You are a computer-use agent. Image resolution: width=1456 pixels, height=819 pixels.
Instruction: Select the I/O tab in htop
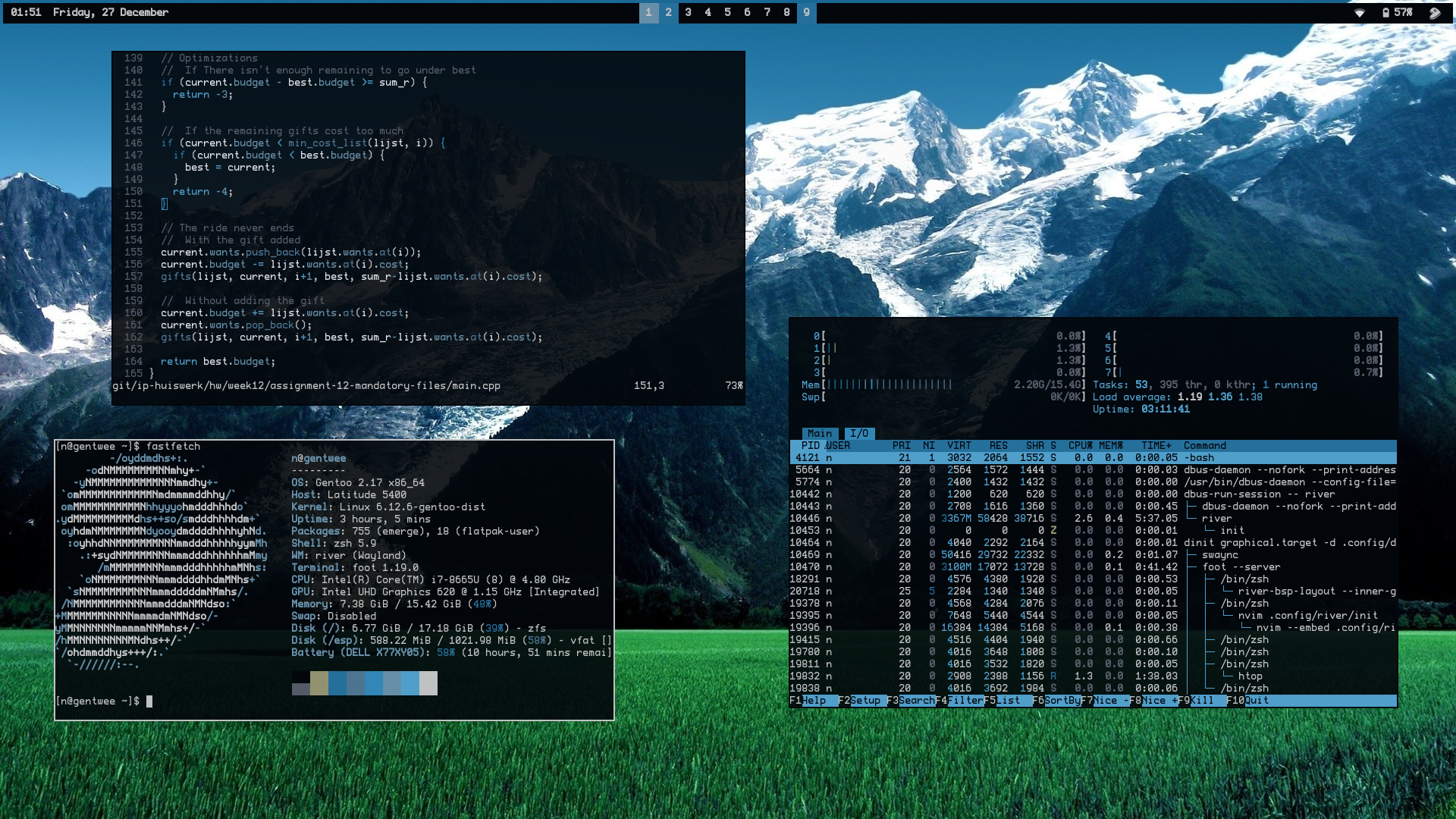(x=859, y=434)
